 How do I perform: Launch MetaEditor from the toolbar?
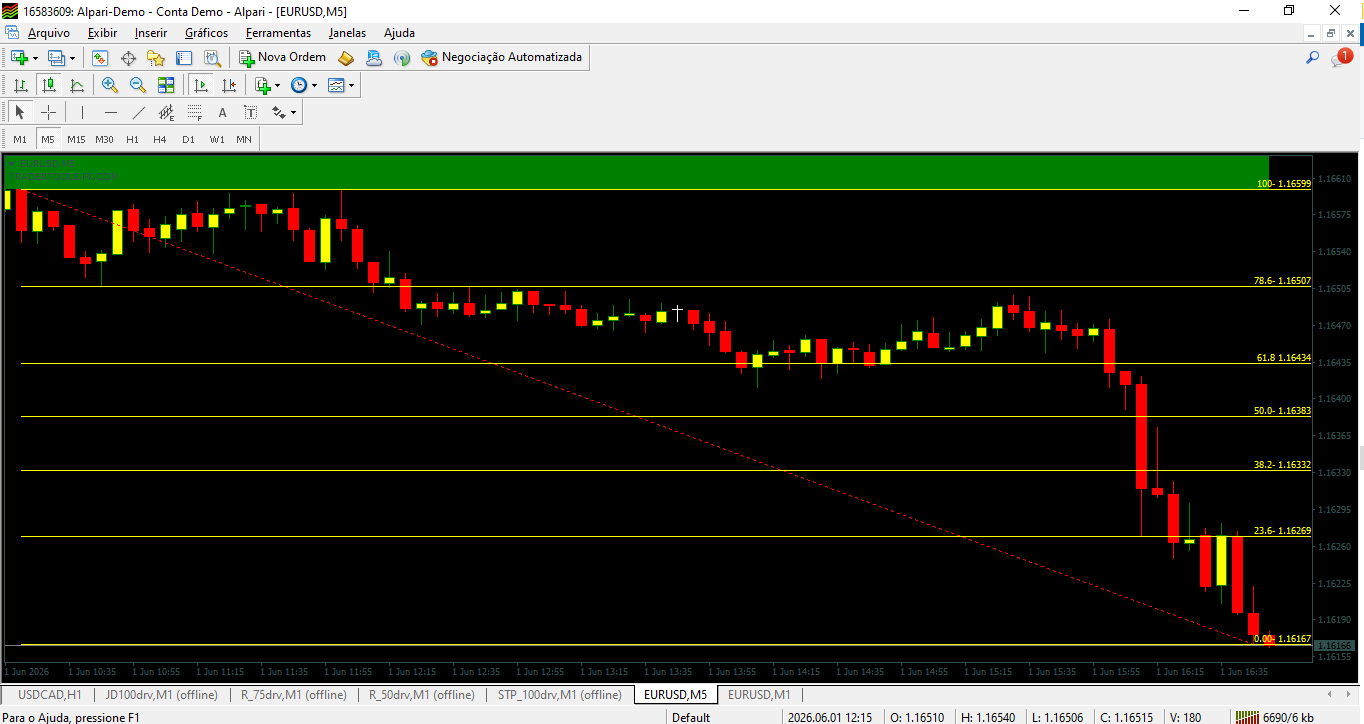pos(346,58)
